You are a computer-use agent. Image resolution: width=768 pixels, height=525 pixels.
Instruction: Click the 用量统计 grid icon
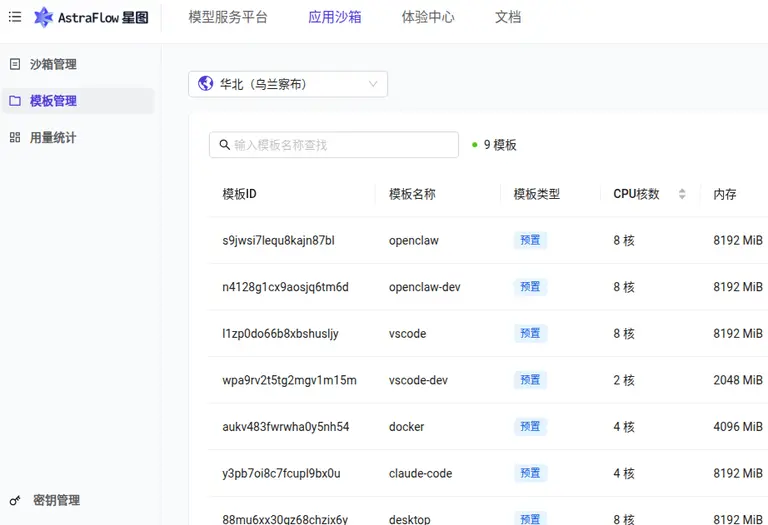[15, 138]
